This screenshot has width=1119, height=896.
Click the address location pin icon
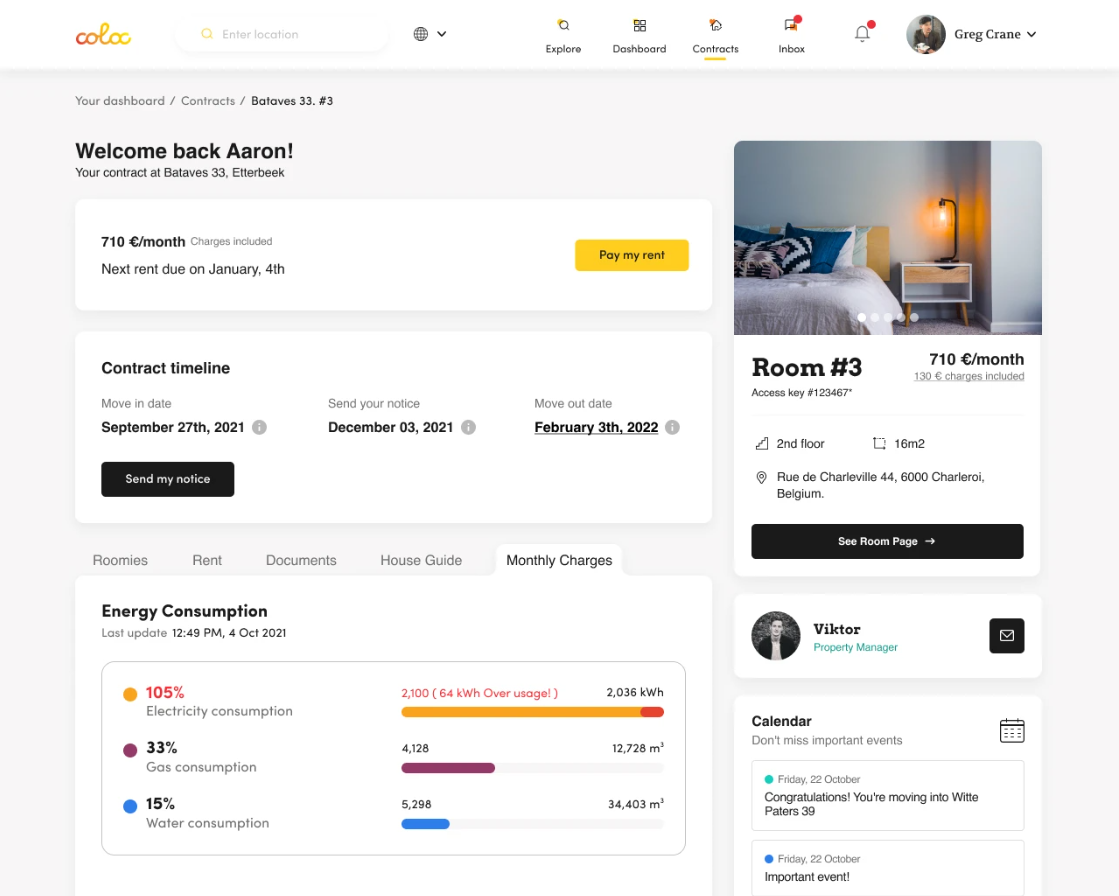(x=761, y=477)
